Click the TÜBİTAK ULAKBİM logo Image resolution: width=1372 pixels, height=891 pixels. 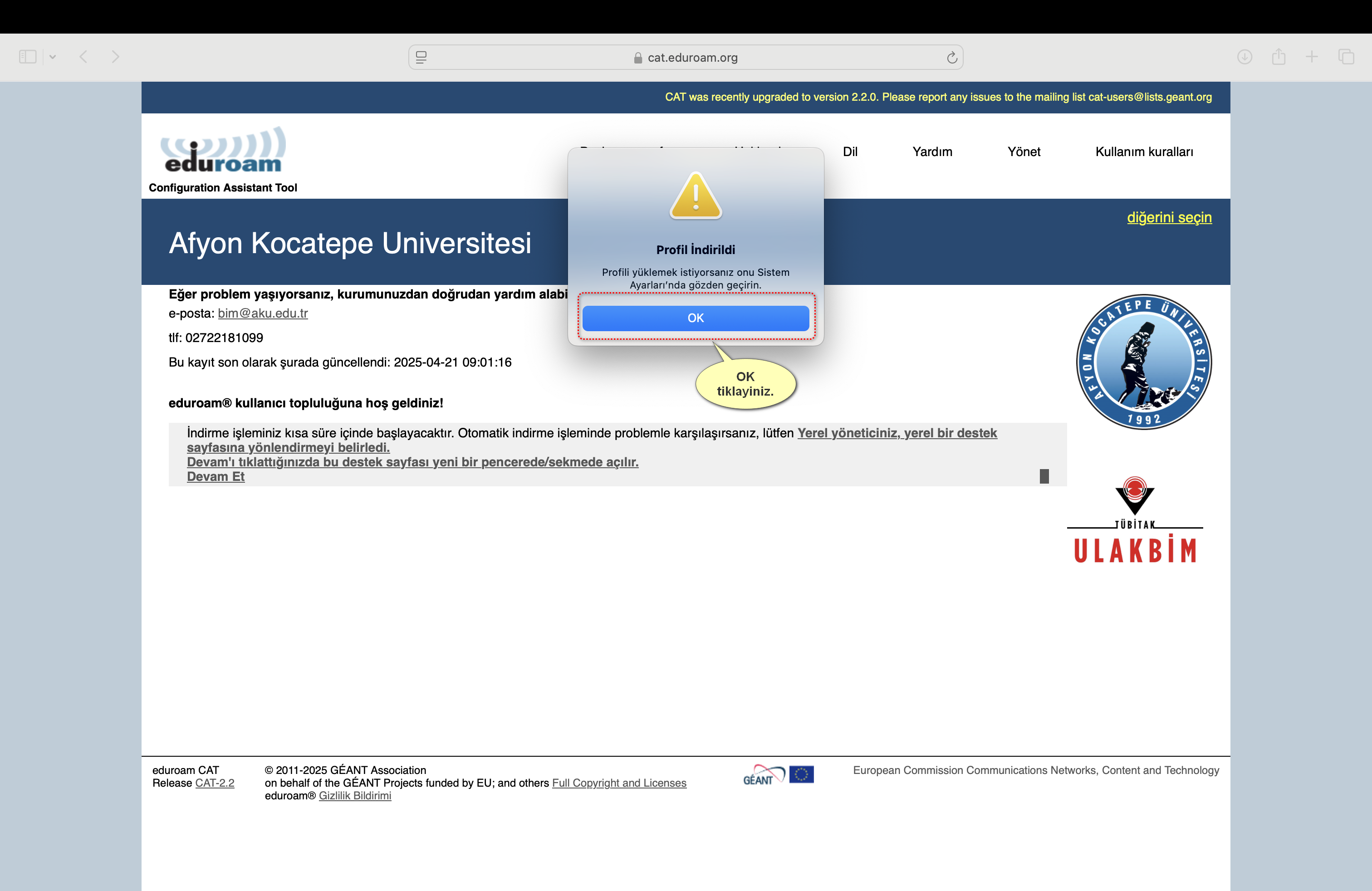pyautogui.click(x=1135, y=519)
